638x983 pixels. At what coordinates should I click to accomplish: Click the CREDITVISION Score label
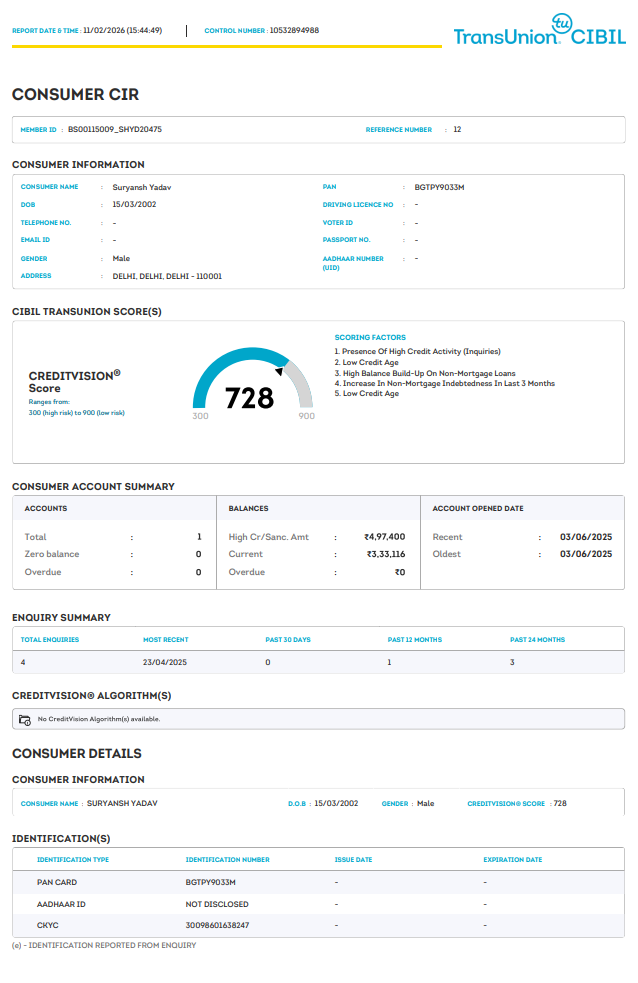point(74,381)
